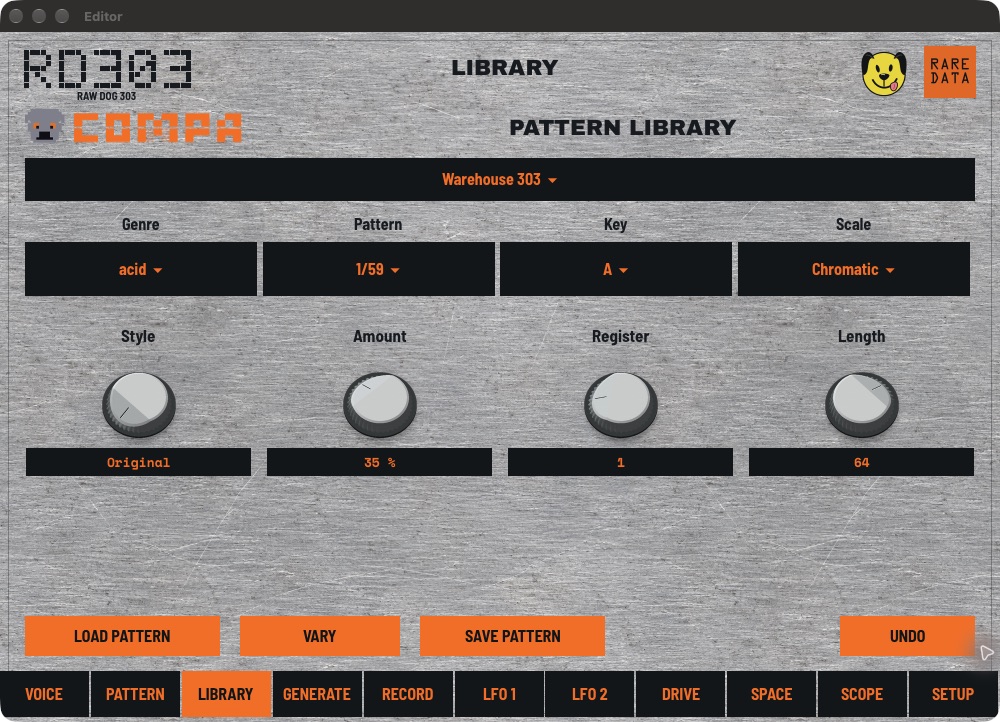Switch to the DRIVE tab
Screen dimensions: 1000x722
(680, 694)
